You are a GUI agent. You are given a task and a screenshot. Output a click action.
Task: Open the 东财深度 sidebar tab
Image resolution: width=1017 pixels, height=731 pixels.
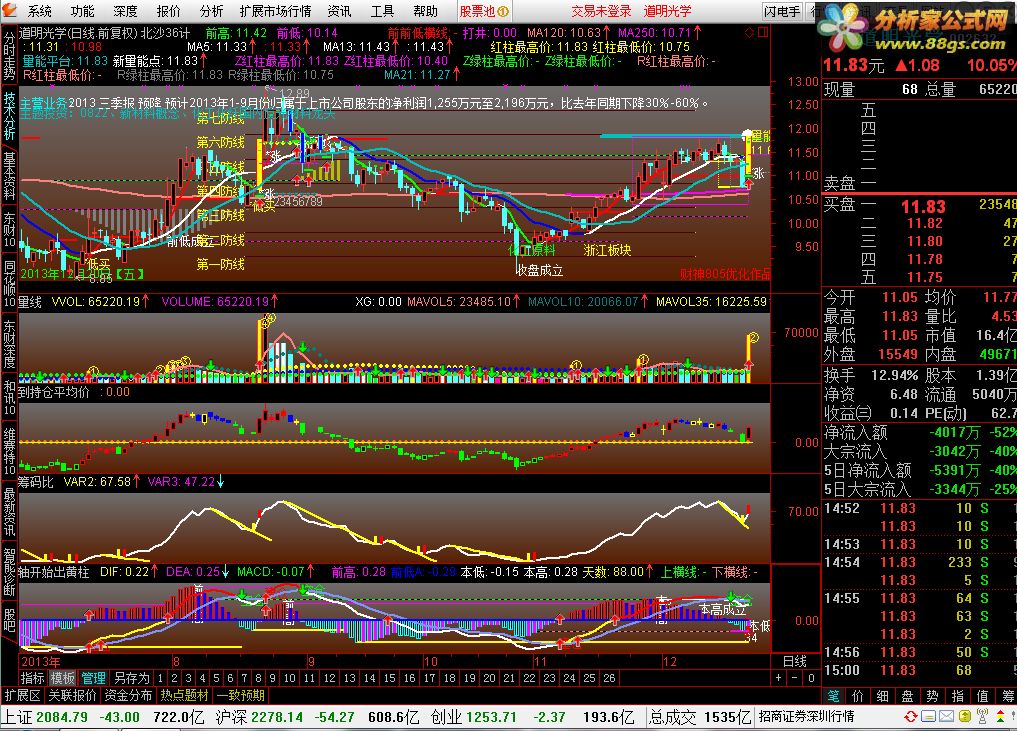point(9,344)
